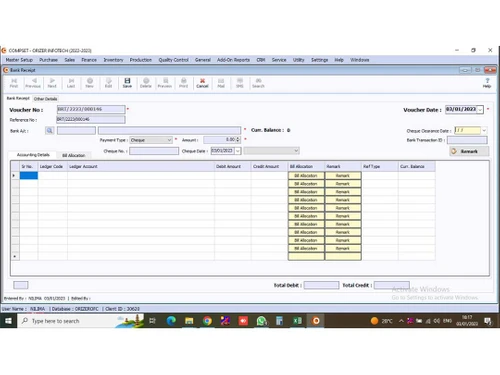Print the voucher via toolbar
The height and width of the screenshot is (375, 500).
coord(184,83)
